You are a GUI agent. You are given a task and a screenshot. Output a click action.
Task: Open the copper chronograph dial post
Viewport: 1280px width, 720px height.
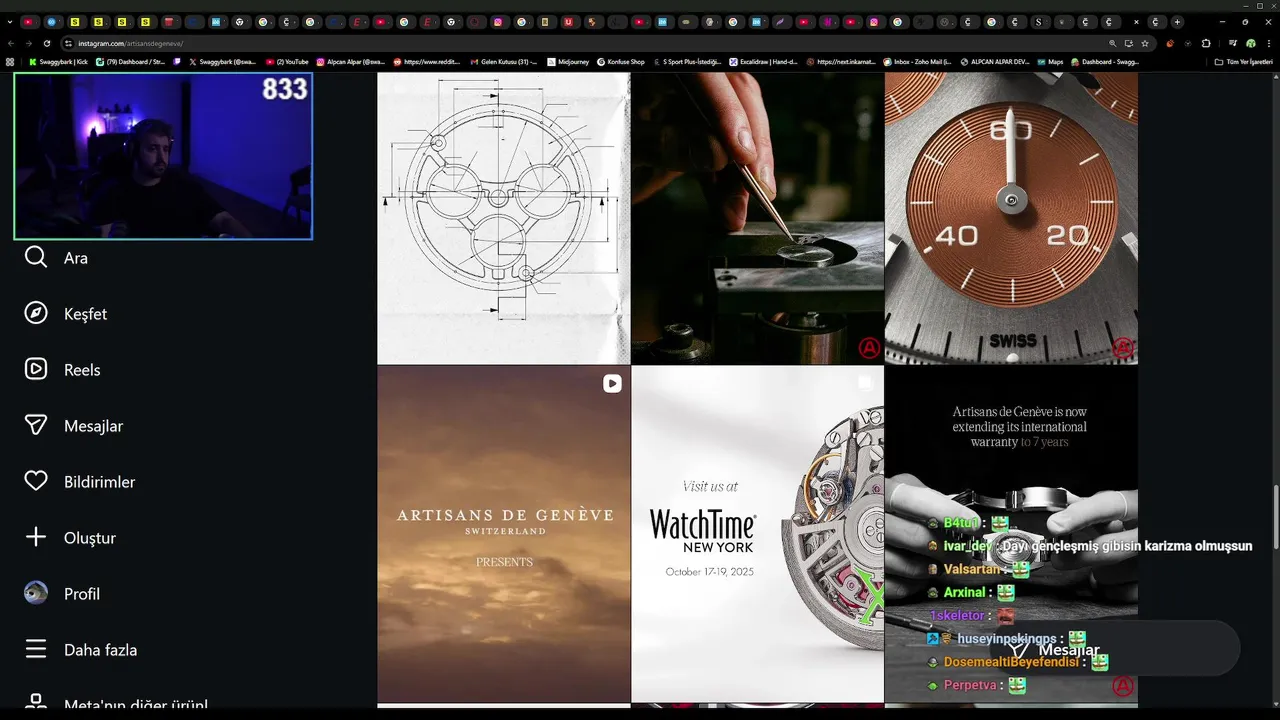tap(1011, 218)
